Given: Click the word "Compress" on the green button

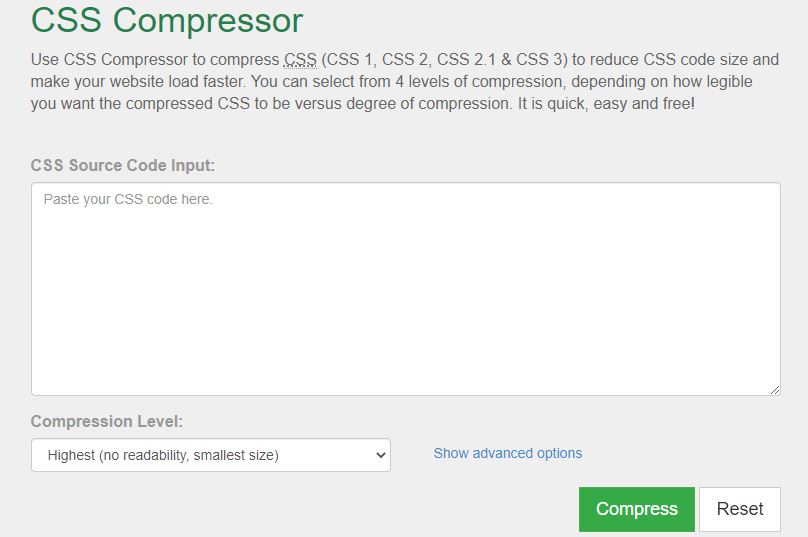Looking at the screenshot, I should tap(636, 509).
